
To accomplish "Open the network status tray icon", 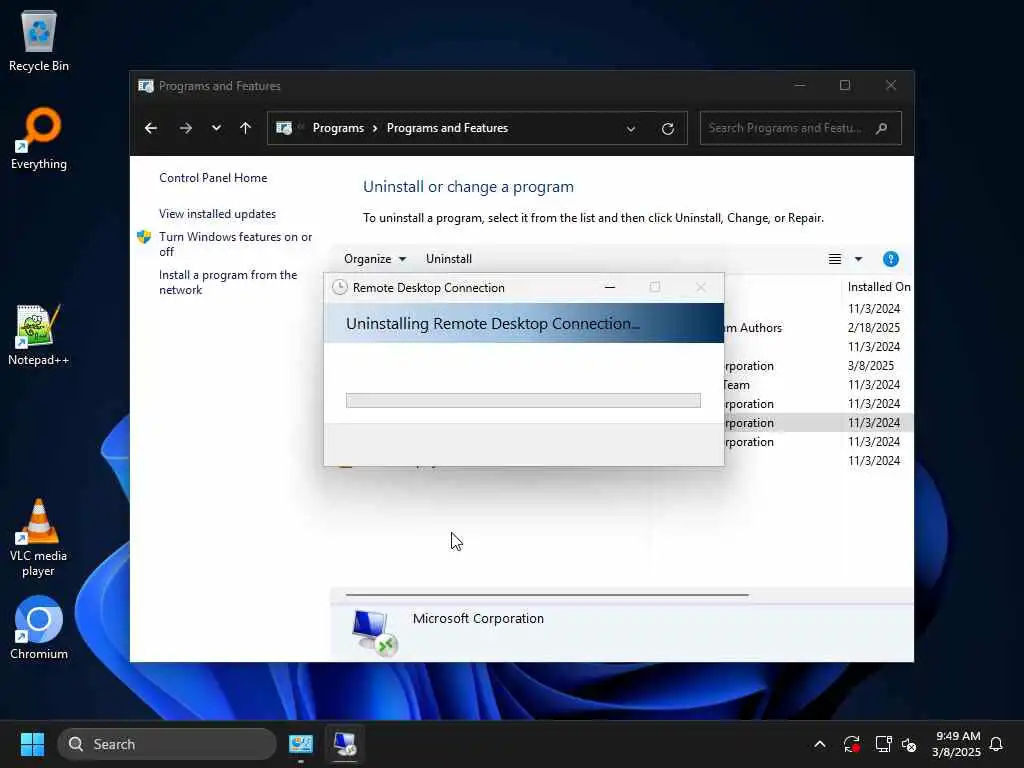I will (x=883, y=744).
